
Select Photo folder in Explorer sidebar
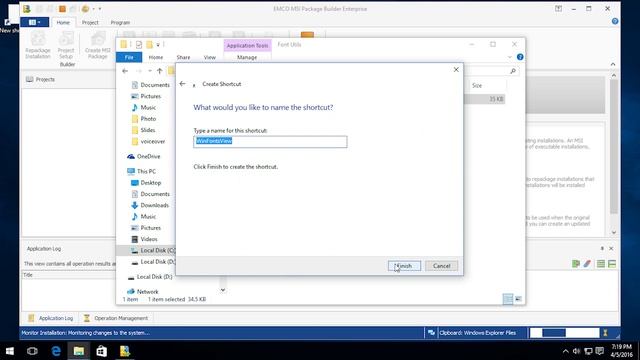click(x=144, y=119)
